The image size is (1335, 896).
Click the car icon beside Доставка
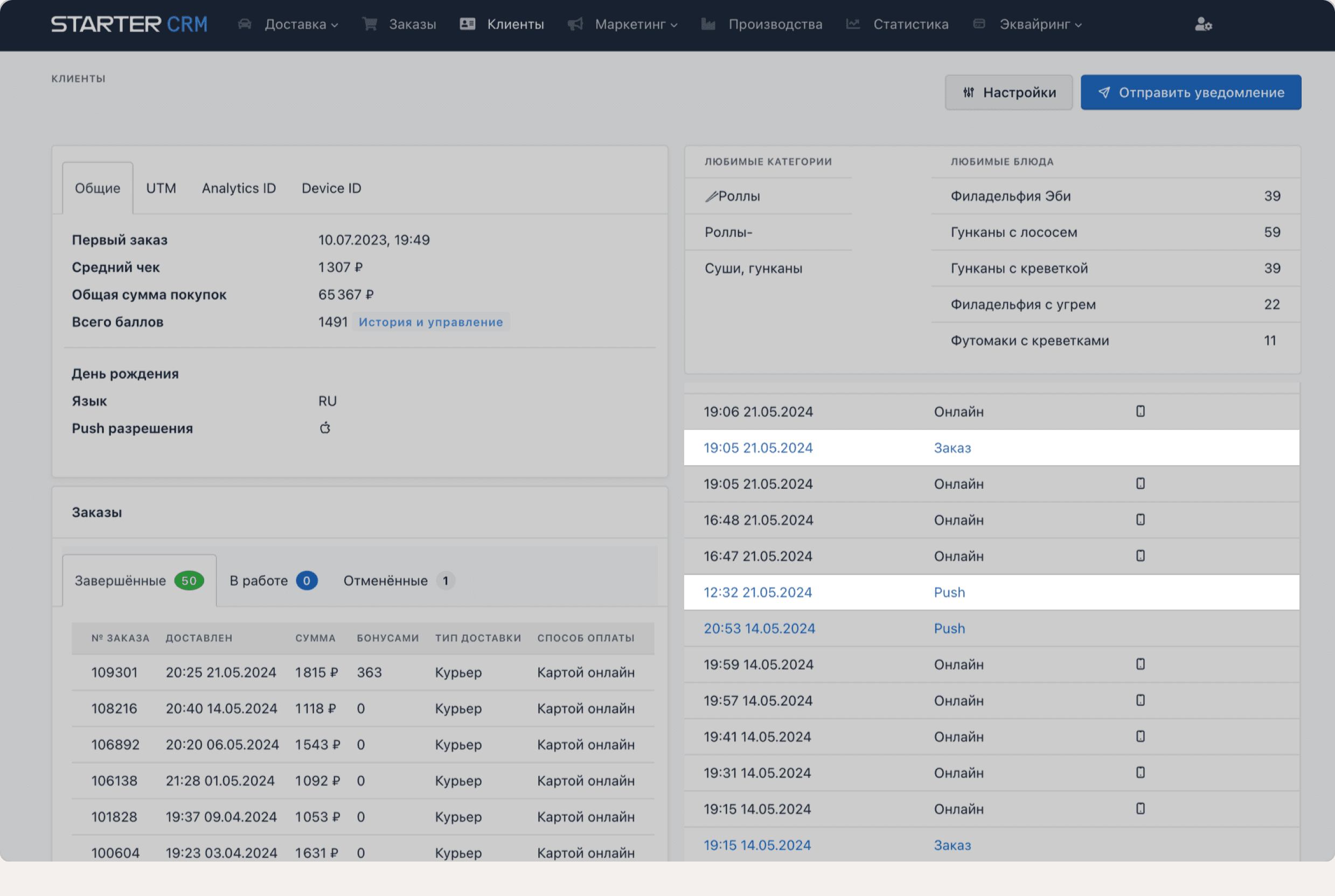click(x=245, y=24)
